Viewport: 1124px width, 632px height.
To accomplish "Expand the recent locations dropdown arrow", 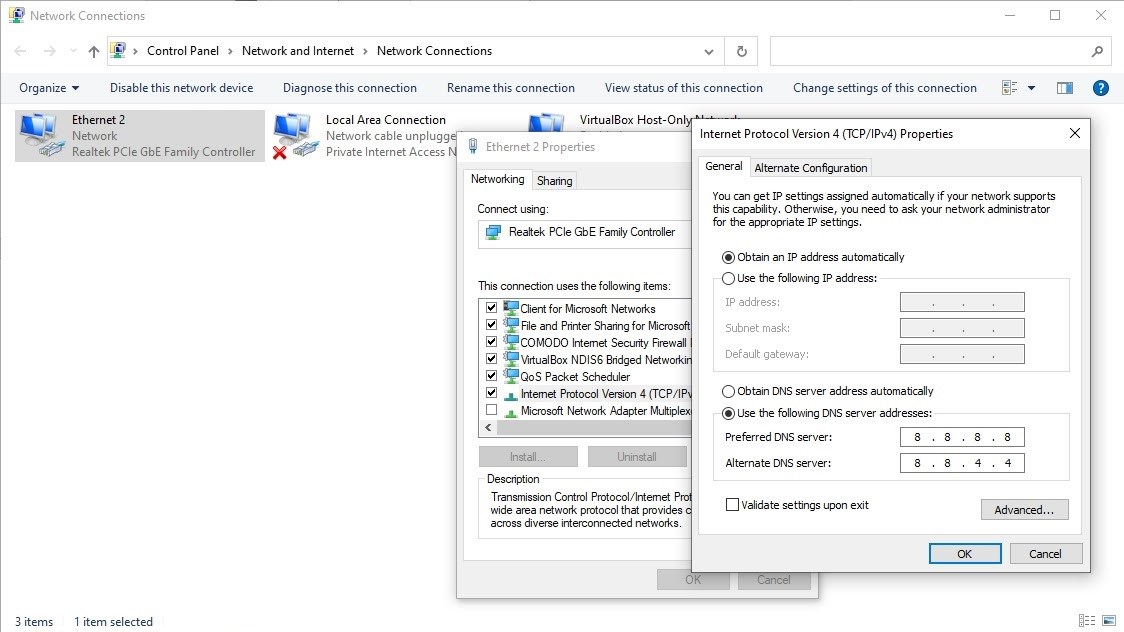I will (x=73, y=51).
